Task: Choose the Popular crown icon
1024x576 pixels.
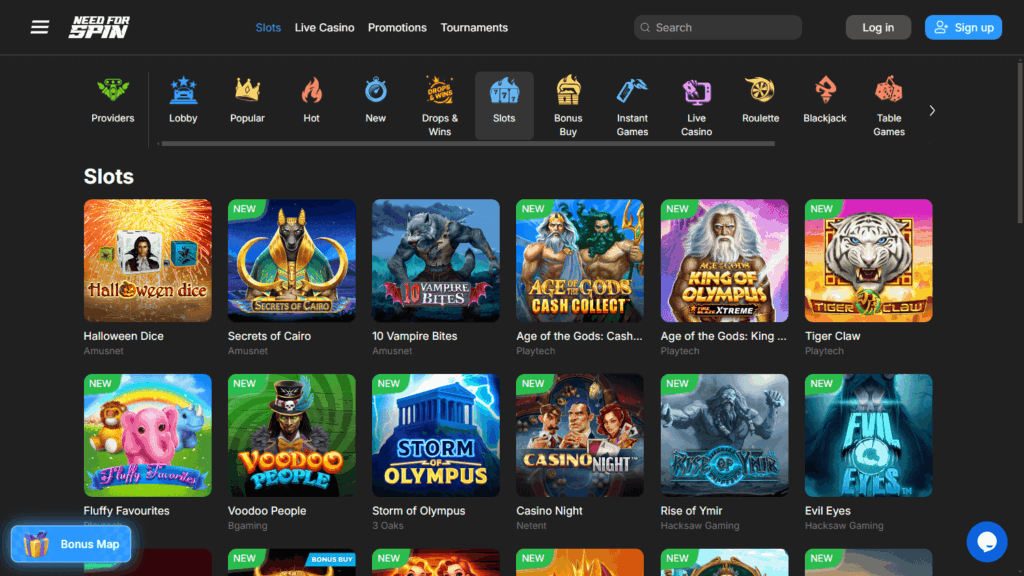Action: (x=248, y=90)
